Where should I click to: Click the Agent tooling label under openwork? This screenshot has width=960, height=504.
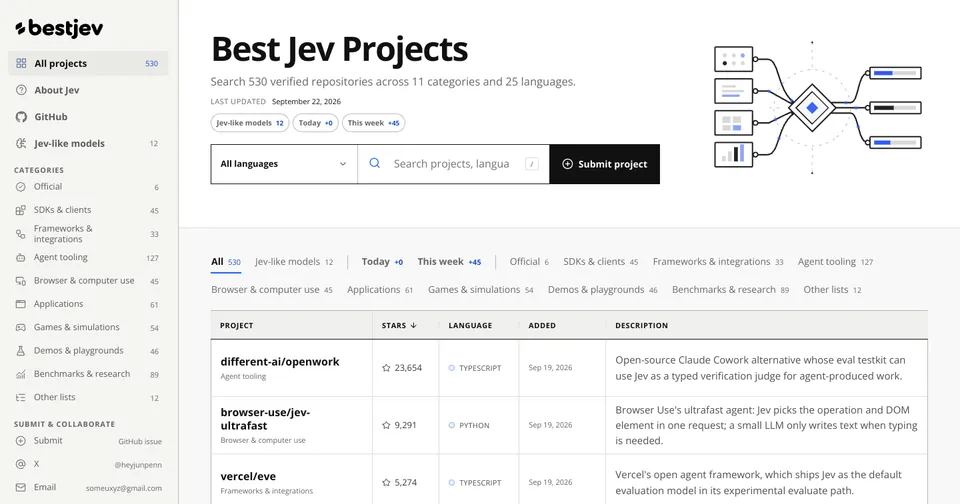(x=243, y=377)
